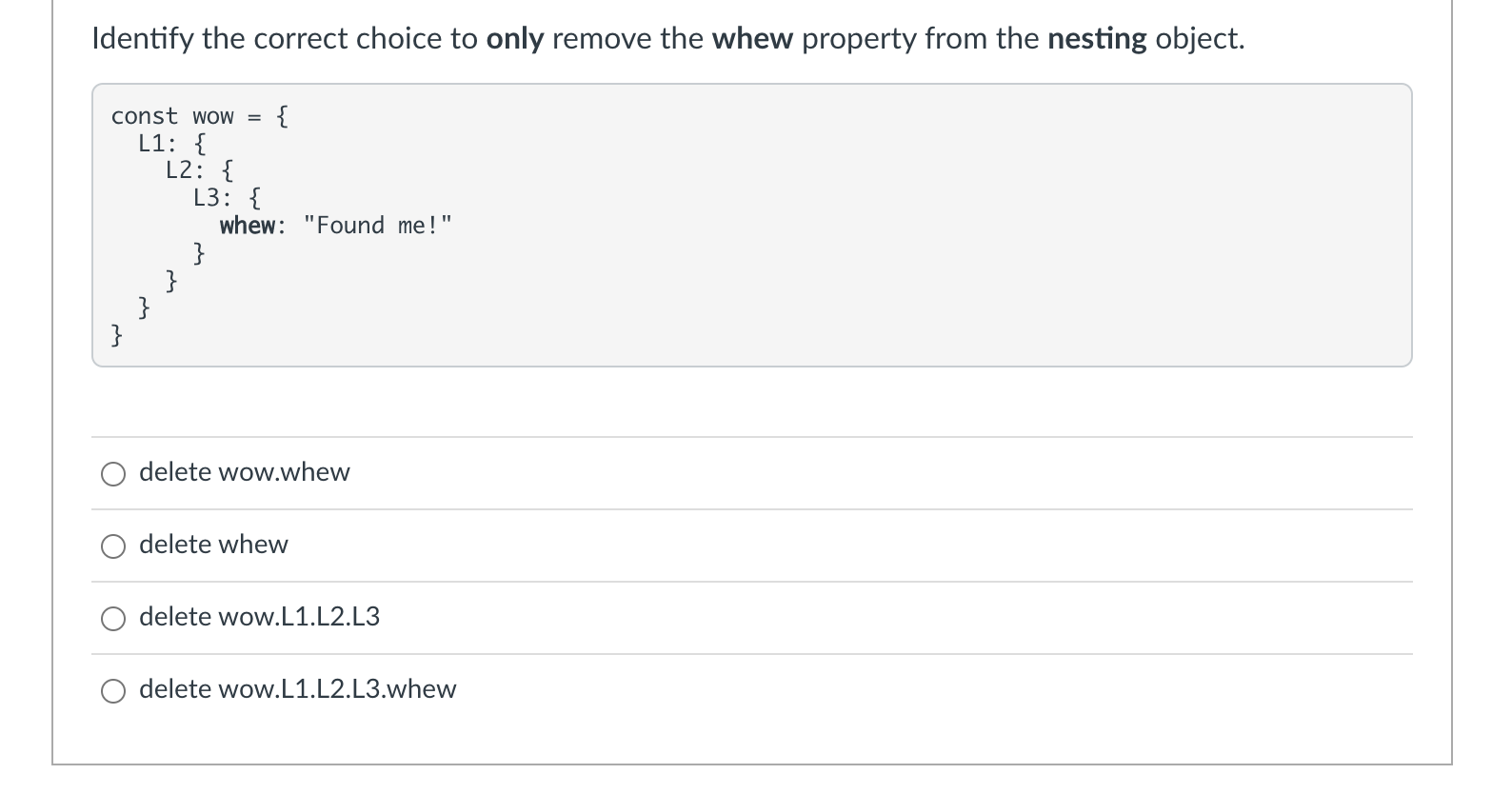1512x794 pixels.
Task: Select the radio button for "delete whew"
Action: click(x=113, y=546)
